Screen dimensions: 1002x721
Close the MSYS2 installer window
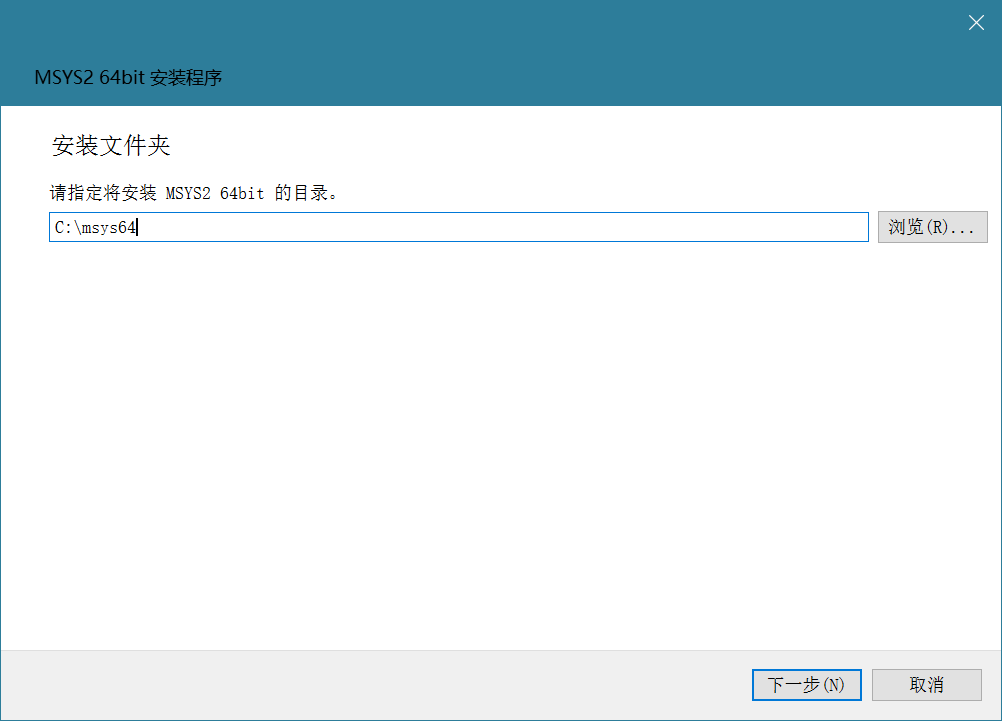tap(976, 23)
